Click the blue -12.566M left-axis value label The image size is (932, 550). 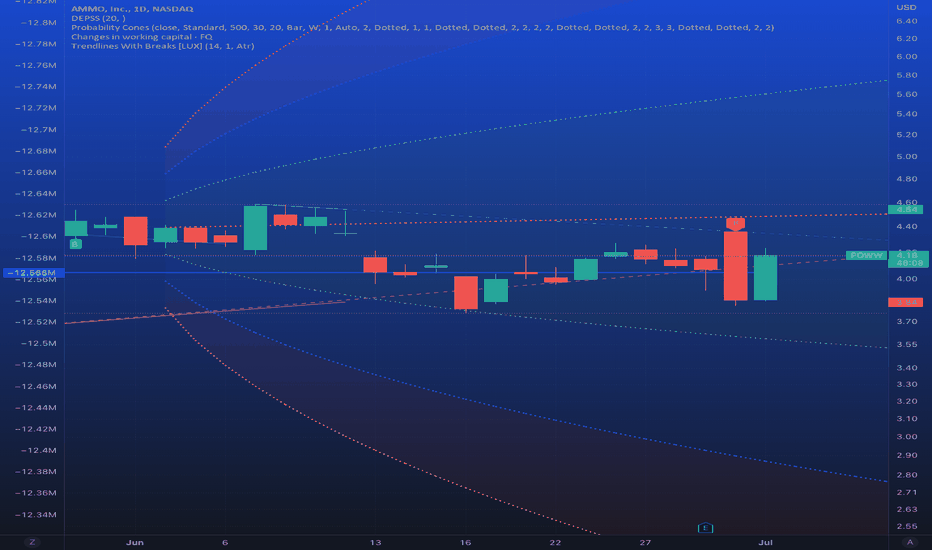[34, 273]
